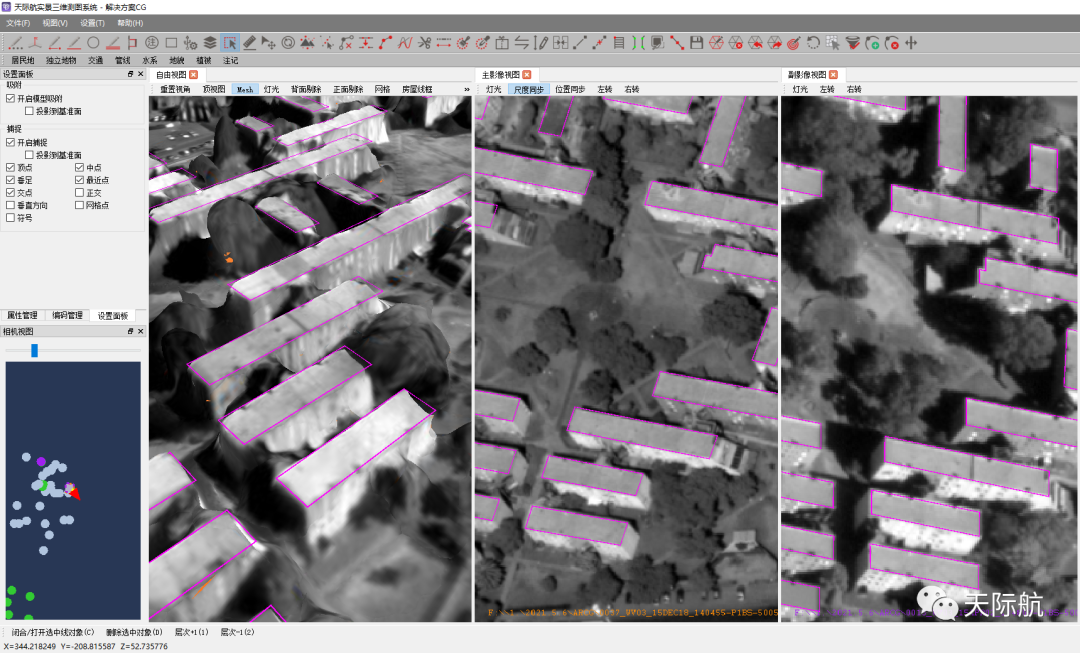The image size is (1080, 653).
Task: Enable the 正交 snap checkbox
Action: point(80,193)
